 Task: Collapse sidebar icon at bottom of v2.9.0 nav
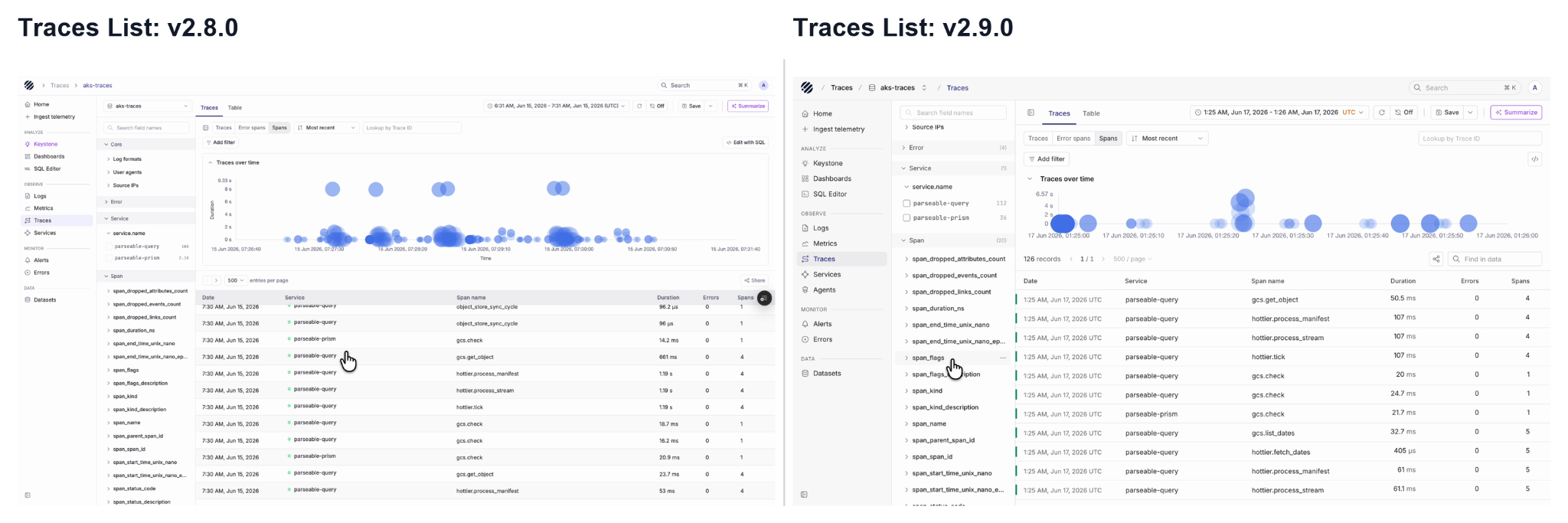tap(804, 495)
